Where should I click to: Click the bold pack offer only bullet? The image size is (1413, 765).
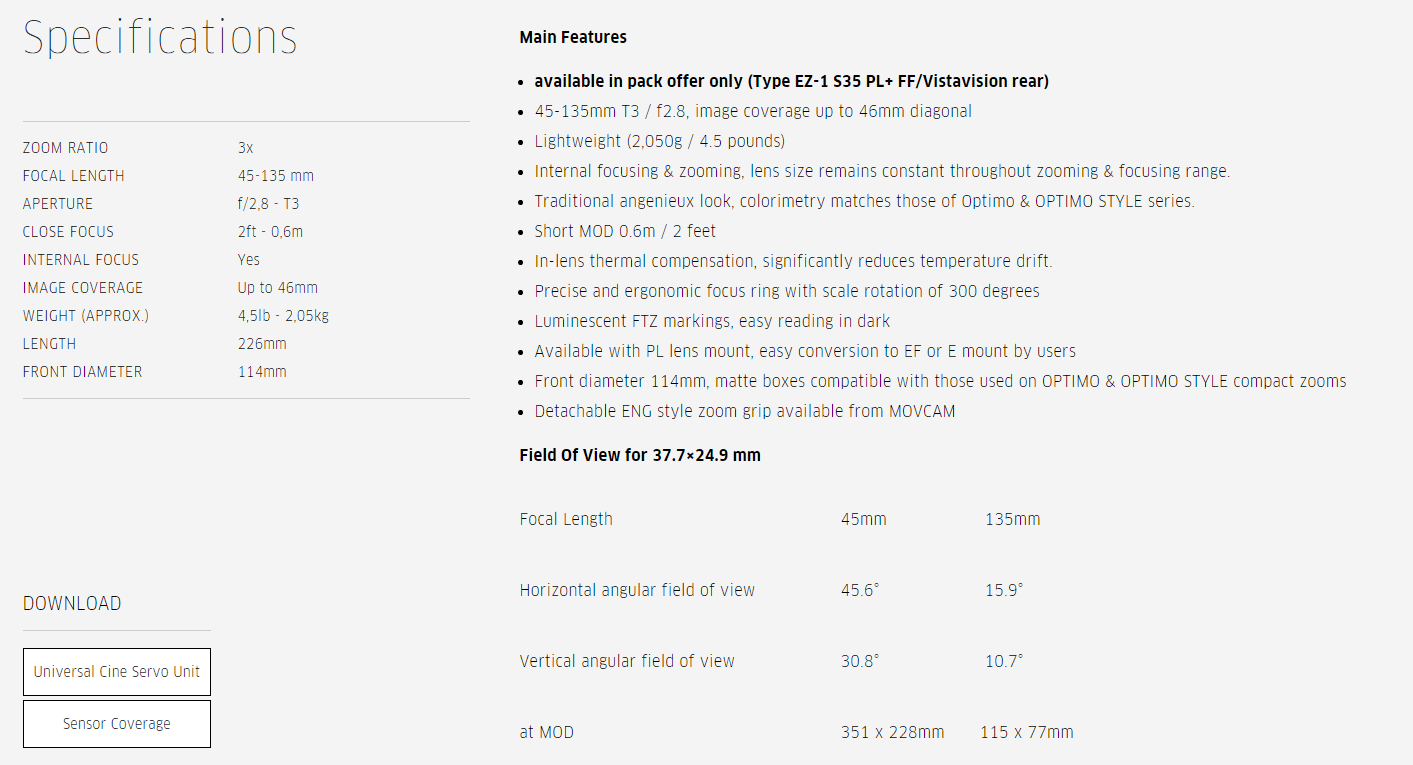pos(791,81)
